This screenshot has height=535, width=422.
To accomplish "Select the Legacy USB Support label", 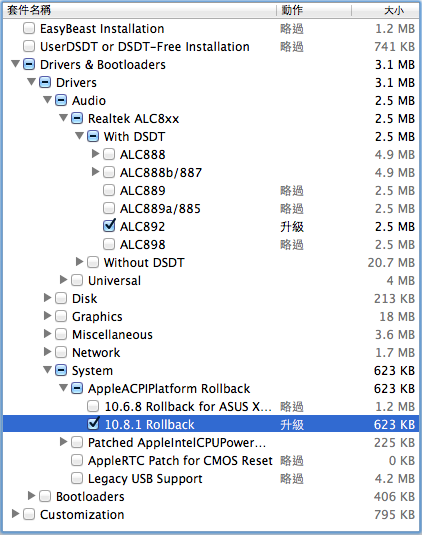I will click(145, 479).
